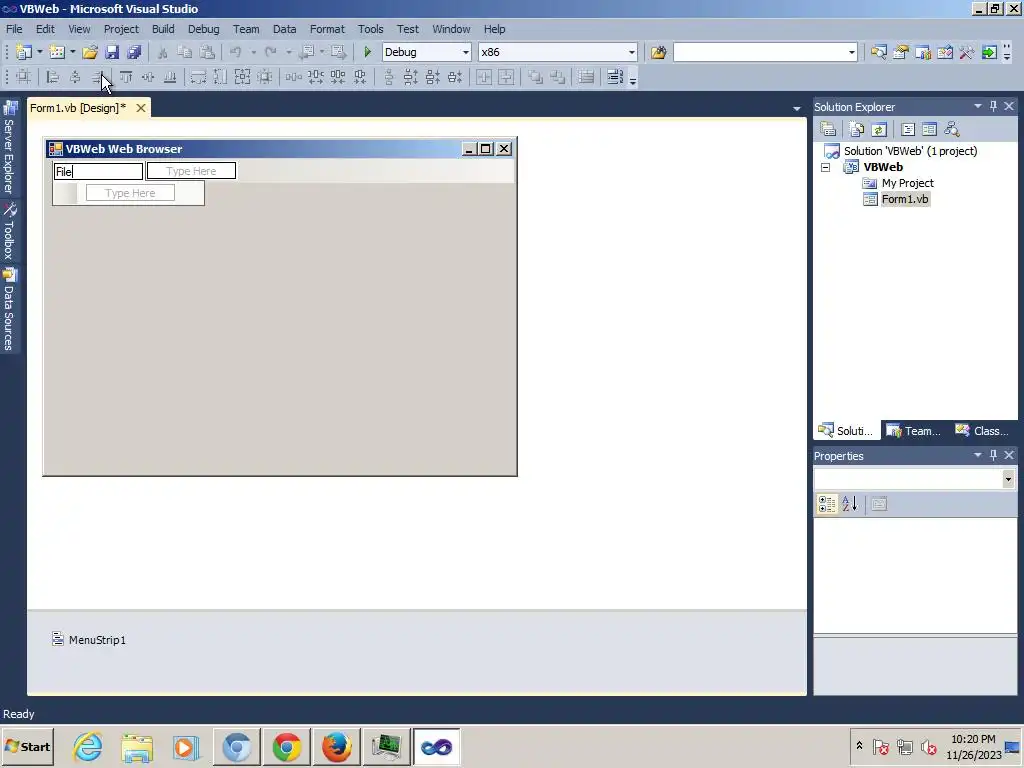This screenshot has width=1024, height=768.
Task: Save Form1.vb with the floppy disk icon
Action: pos(112,52)
